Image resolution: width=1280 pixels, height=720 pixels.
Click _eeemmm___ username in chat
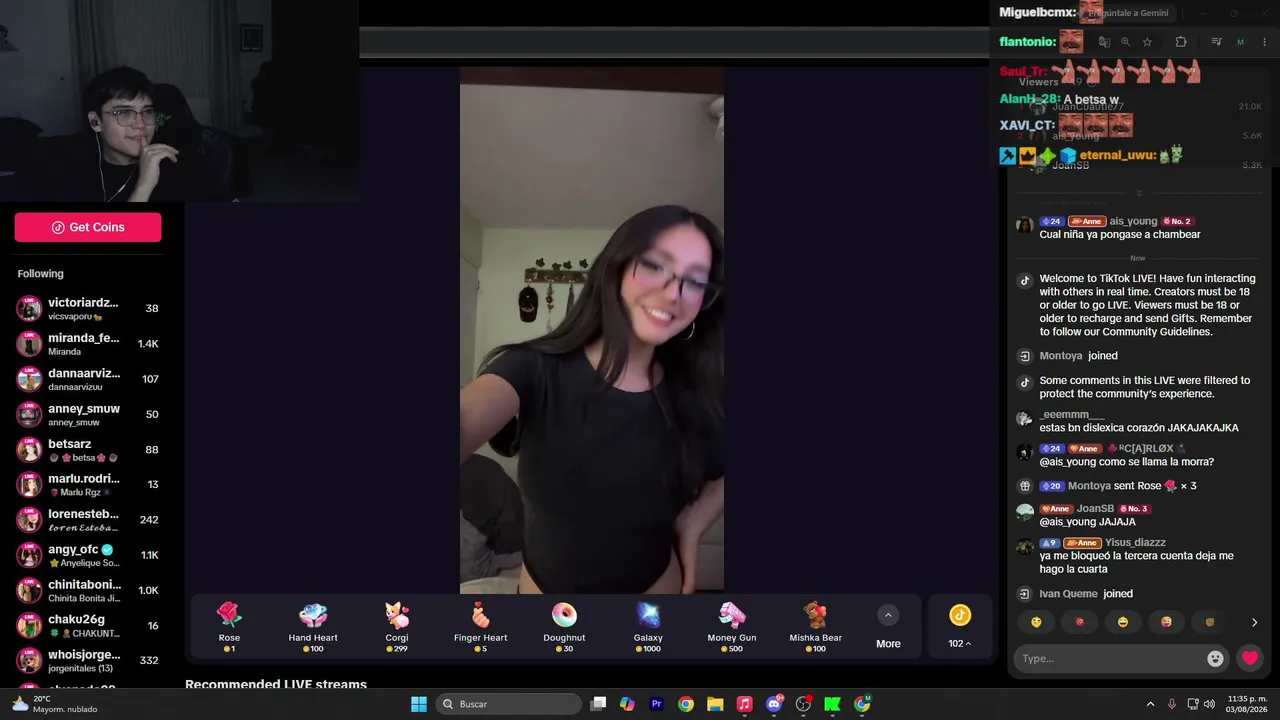(x=1072, y=415)
